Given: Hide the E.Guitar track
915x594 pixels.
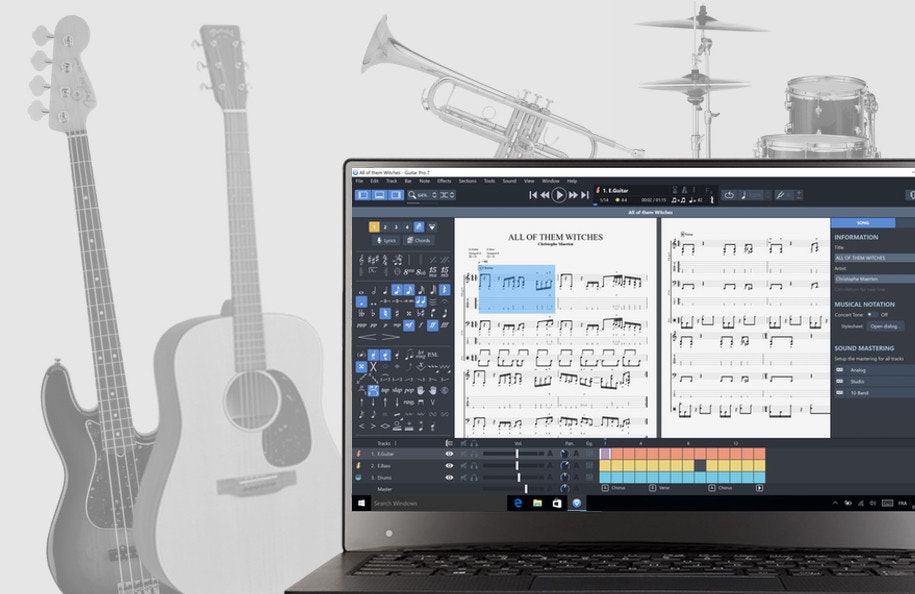Looking at the screenshot, I should click(x=449, y=453).
